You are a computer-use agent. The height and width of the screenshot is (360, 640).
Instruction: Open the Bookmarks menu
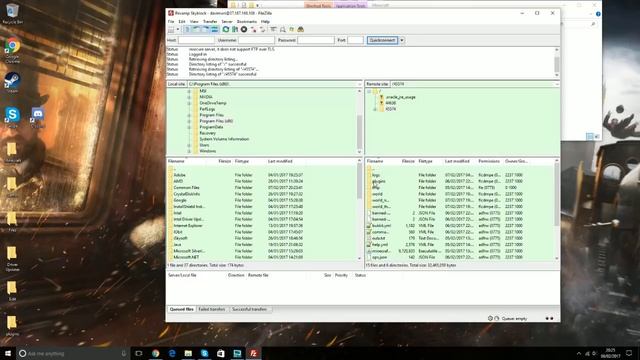[247, 21]
